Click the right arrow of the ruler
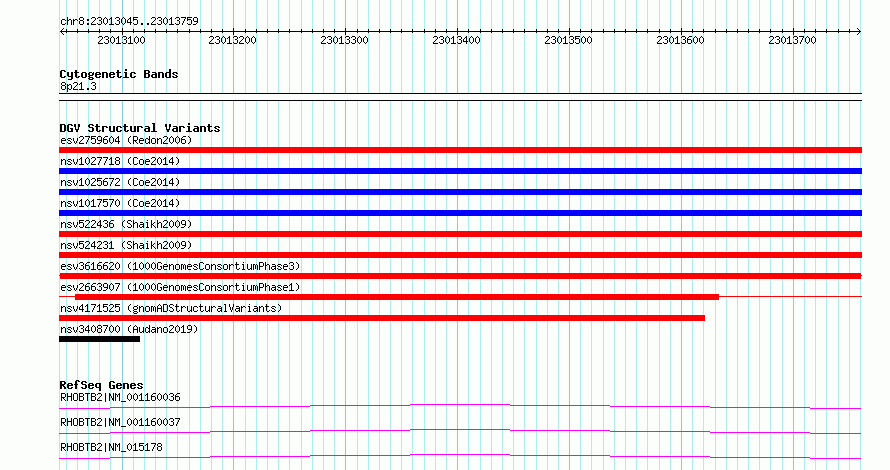890x470 pixels. click(x=858, y=32)
